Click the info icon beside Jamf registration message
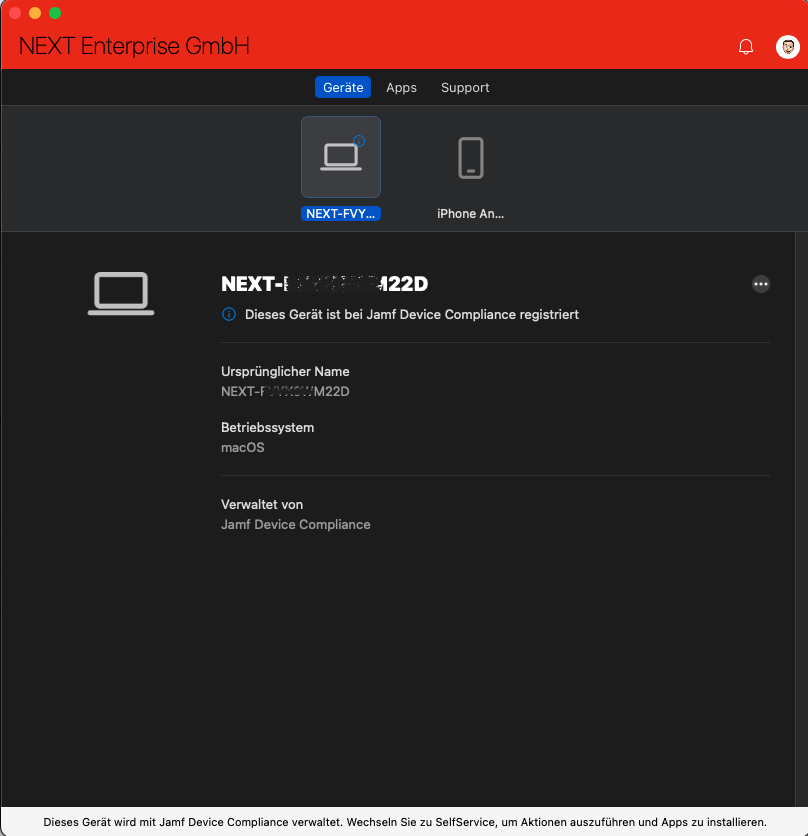This screenshot has height=836, width=808. click(229, 315)
